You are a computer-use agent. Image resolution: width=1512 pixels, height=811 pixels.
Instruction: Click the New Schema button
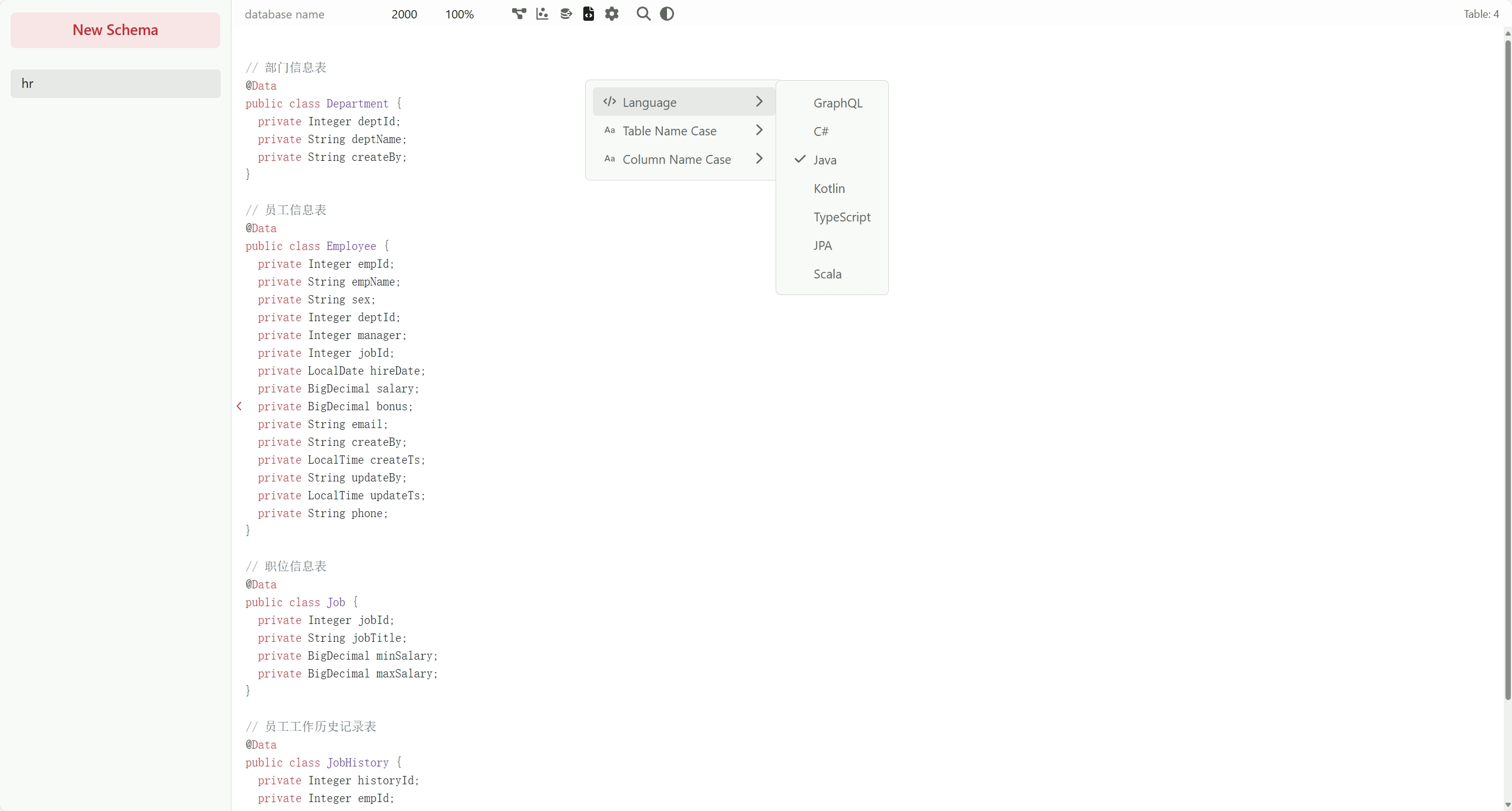click(115, 30)
